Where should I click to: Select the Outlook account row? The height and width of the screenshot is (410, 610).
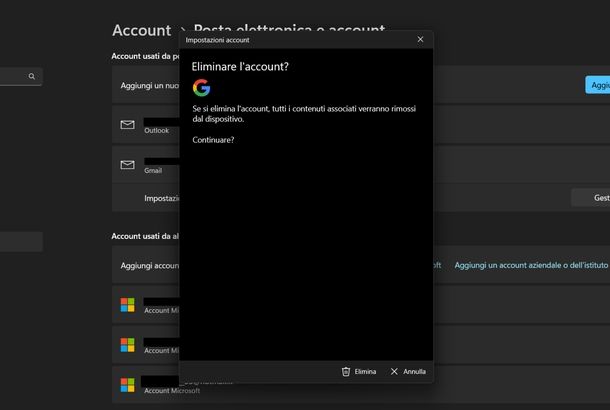[361, 124]
